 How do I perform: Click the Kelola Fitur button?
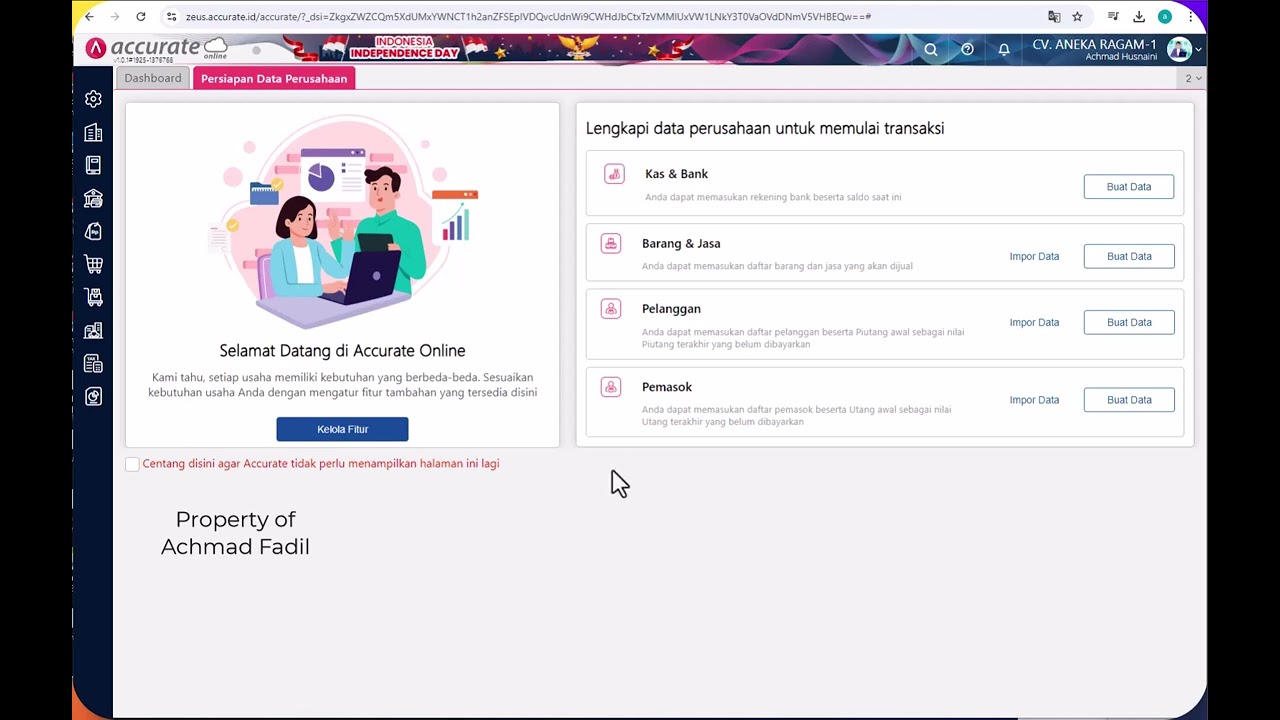[x=342, y=429]
